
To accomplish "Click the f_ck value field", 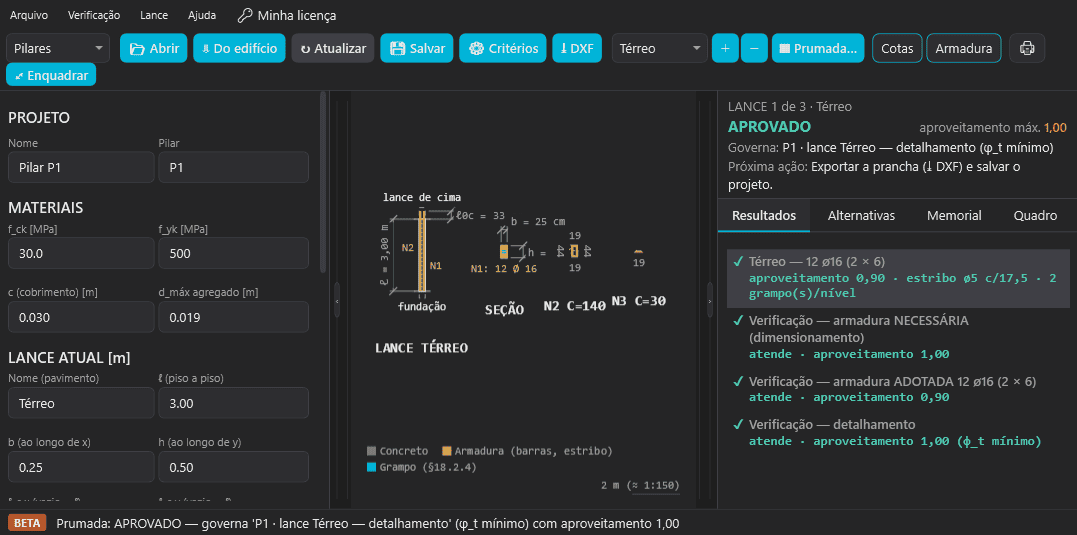I will coord(81,253).
